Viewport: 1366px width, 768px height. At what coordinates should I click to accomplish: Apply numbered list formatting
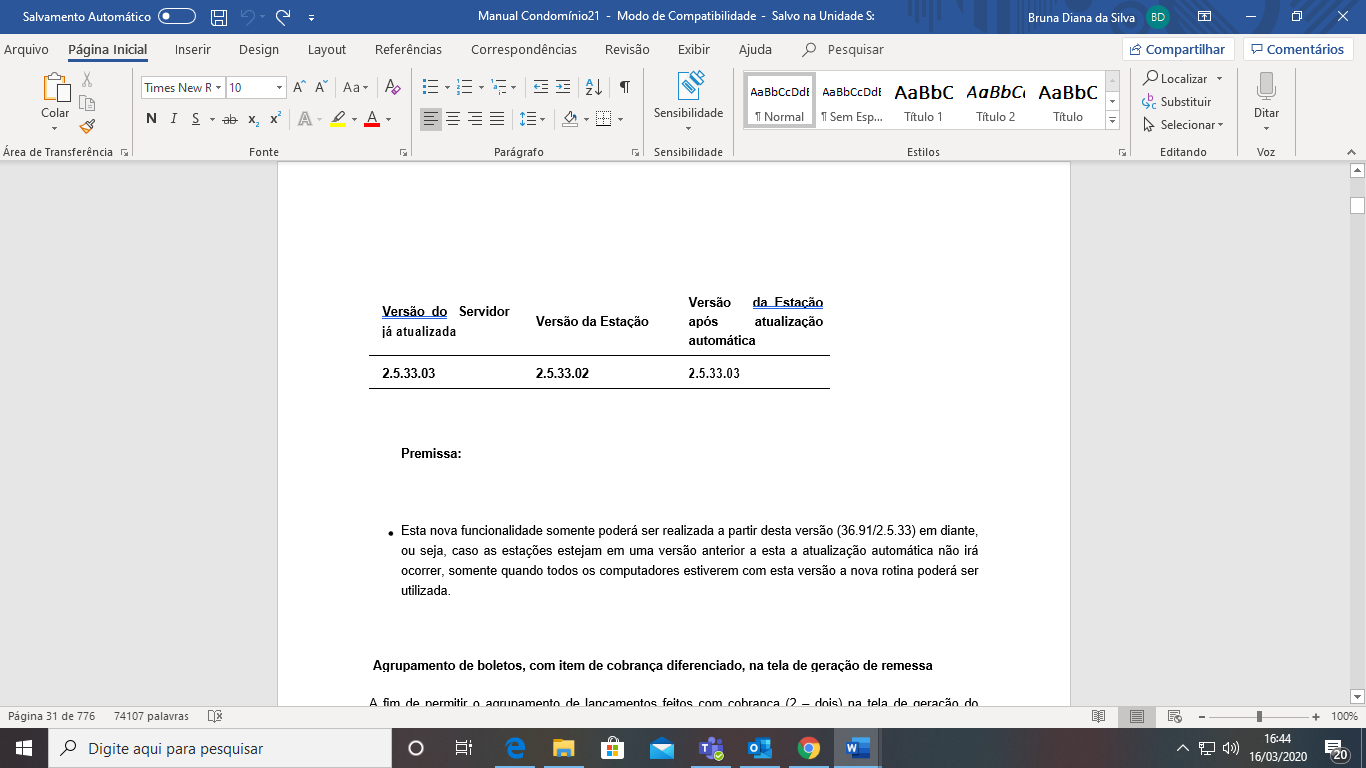(x=463, y=88)
